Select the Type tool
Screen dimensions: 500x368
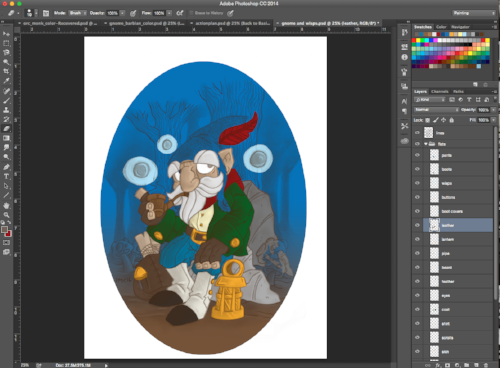(6, 176)
